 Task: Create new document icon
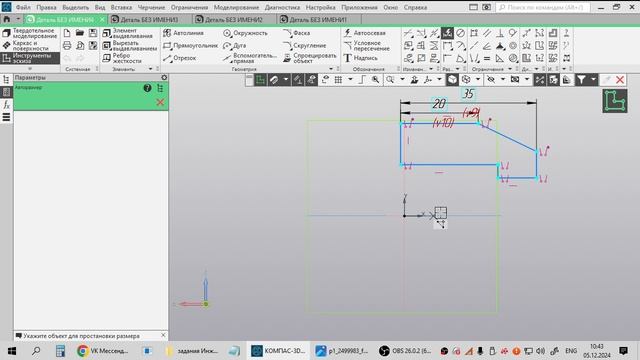point(67,33)
